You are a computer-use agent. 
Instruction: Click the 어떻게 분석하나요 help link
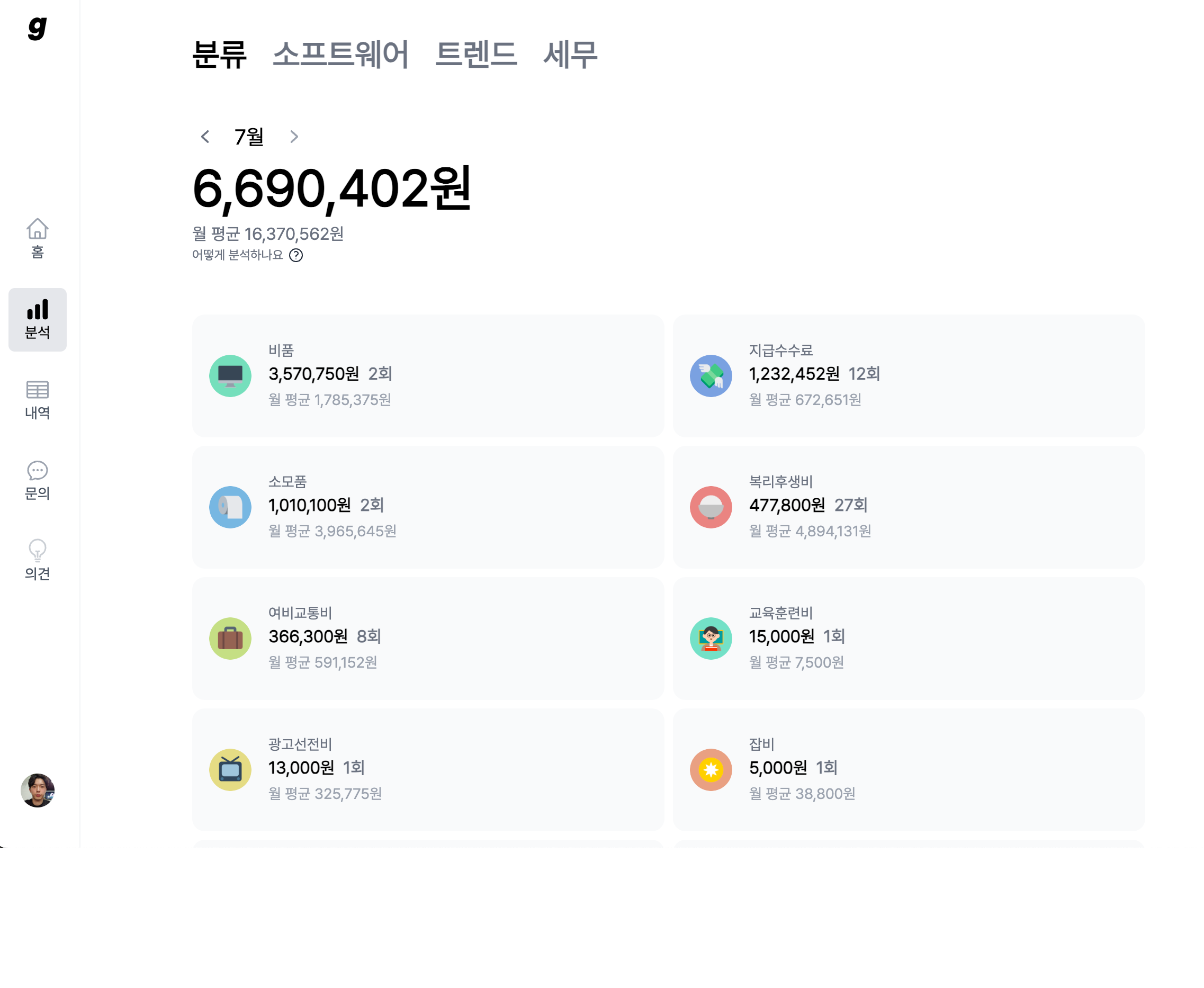pos(239,256)
